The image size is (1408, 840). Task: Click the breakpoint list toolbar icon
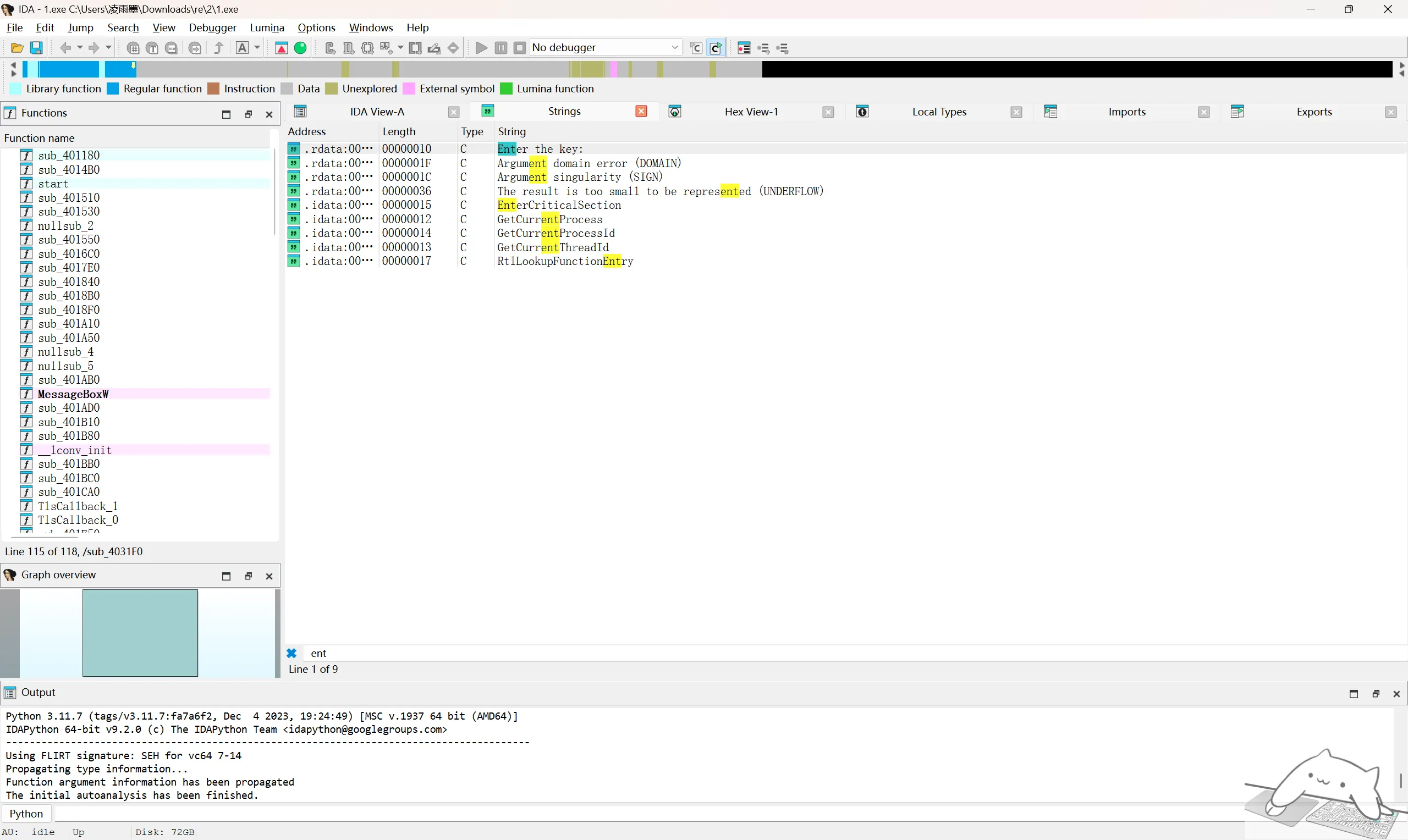click(x=744, y=48)
